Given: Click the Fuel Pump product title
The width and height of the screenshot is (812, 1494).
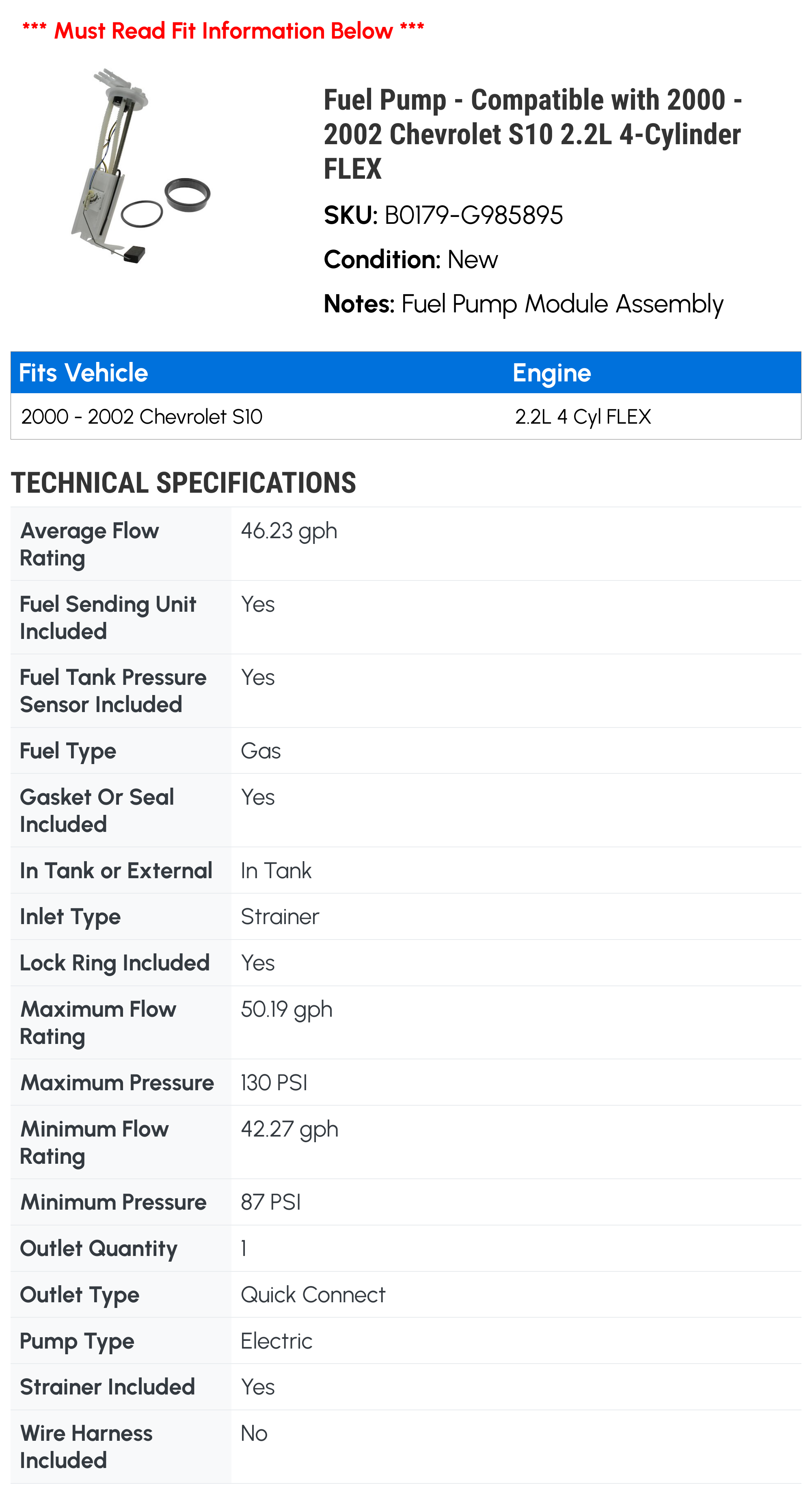Looking at the screenshot, I should (532, 134).
